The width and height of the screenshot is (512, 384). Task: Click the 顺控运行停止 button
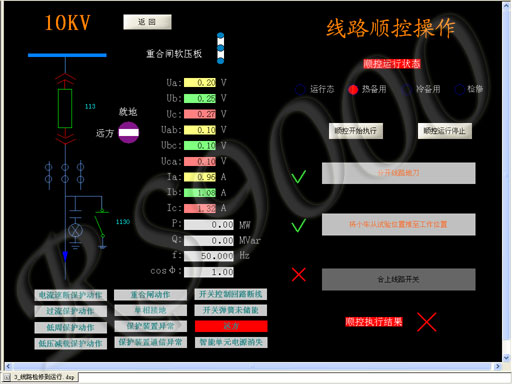(445, 131)
